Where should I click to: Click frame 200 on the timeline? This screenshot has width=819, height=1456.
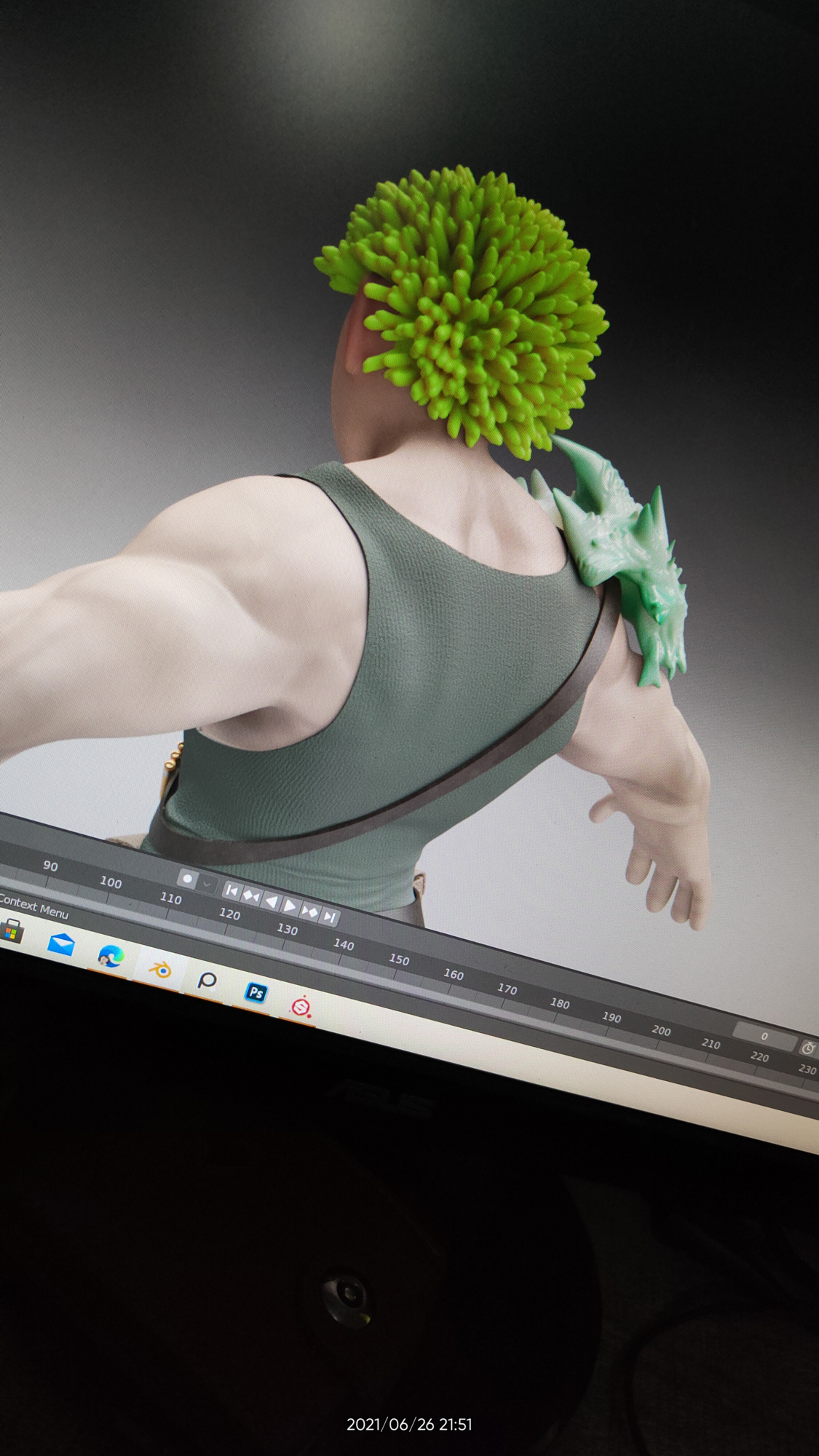pos(661,1030)
